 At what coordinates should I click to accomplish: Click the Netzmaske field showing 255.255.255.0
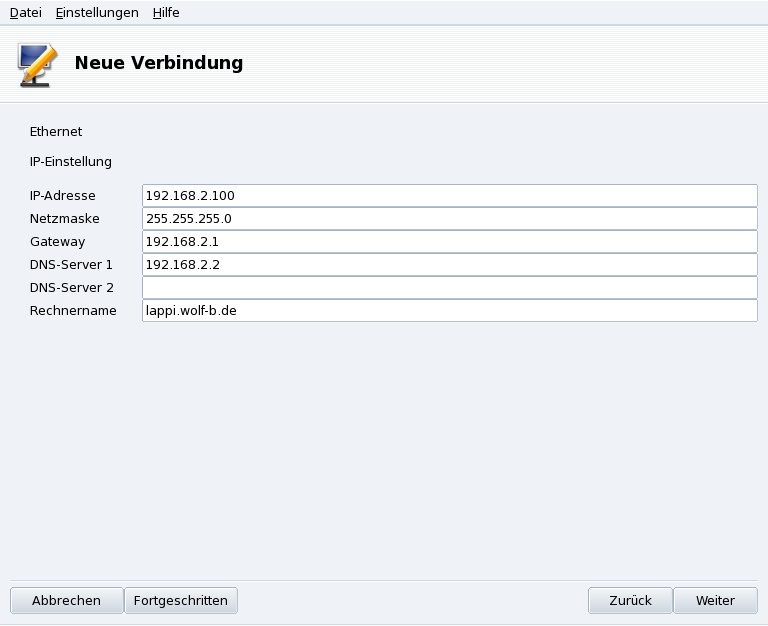click(x=450, y=218)
